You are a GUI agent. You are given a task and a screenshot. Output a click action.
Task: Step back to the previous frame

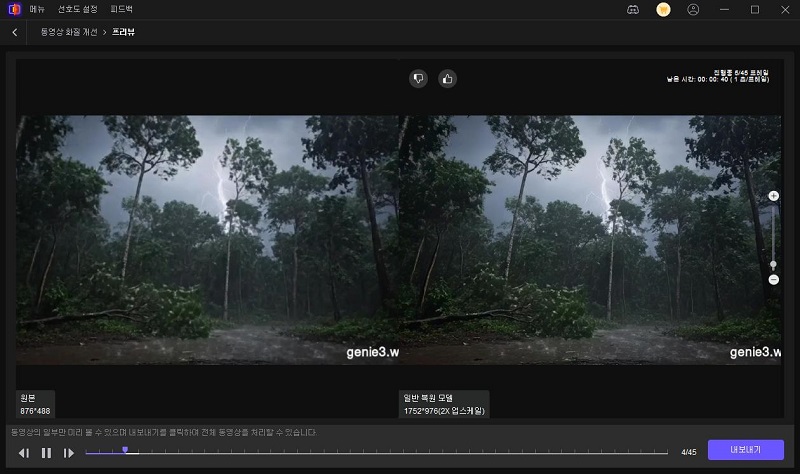tap(24, 453)
